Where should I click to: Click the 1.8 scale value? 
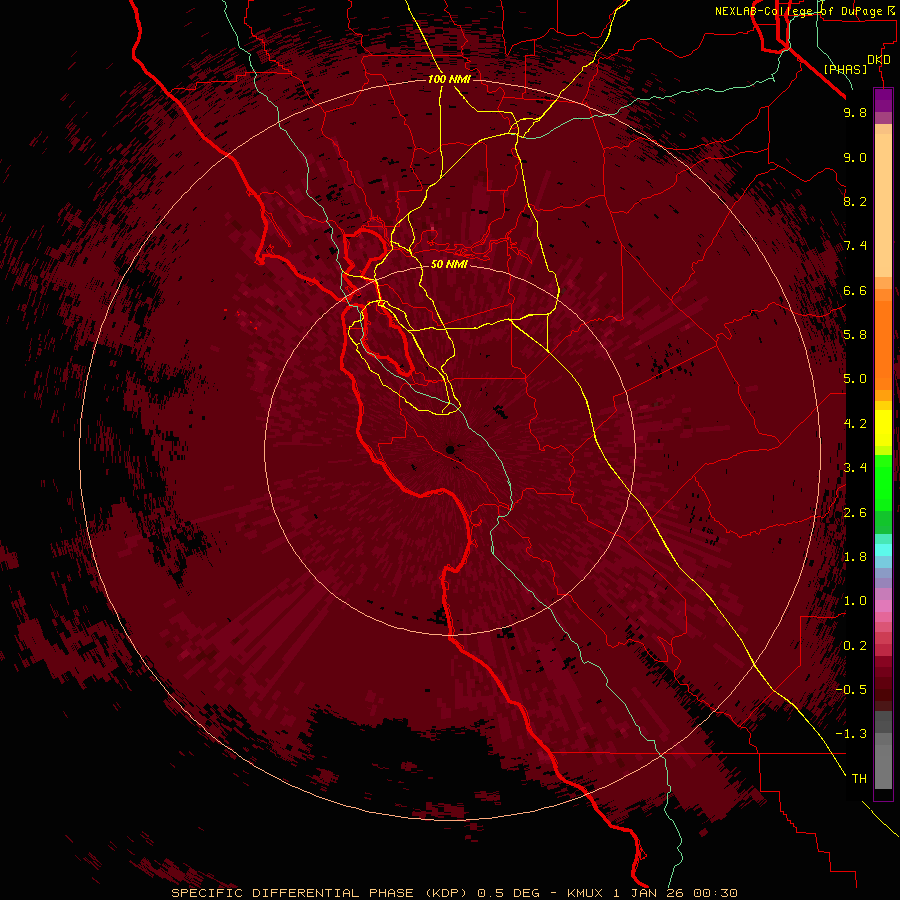855,557
